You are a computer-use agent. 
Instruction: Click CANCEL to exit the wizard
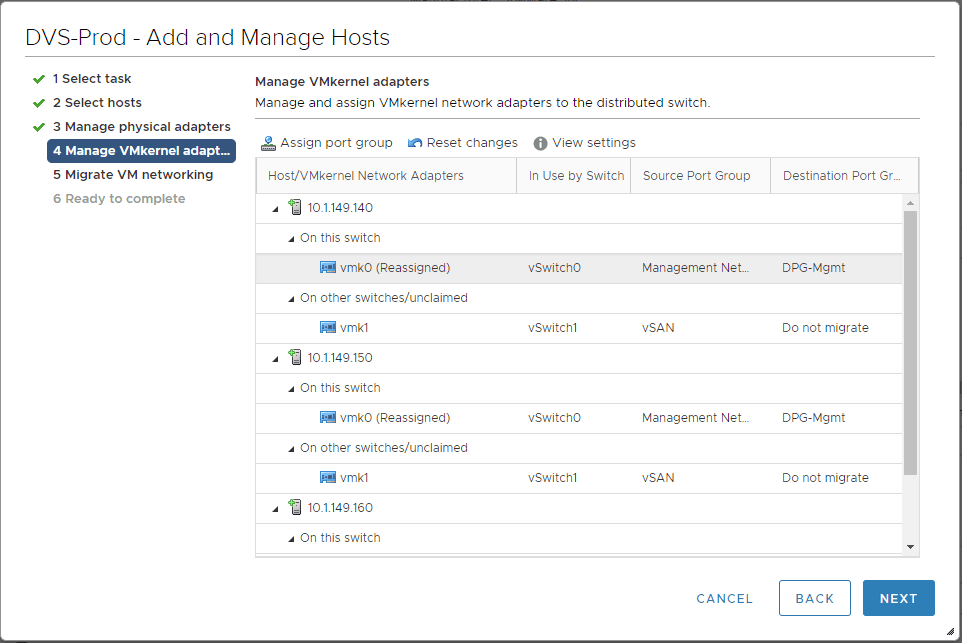pyautogui.click(x=724, y=598)
